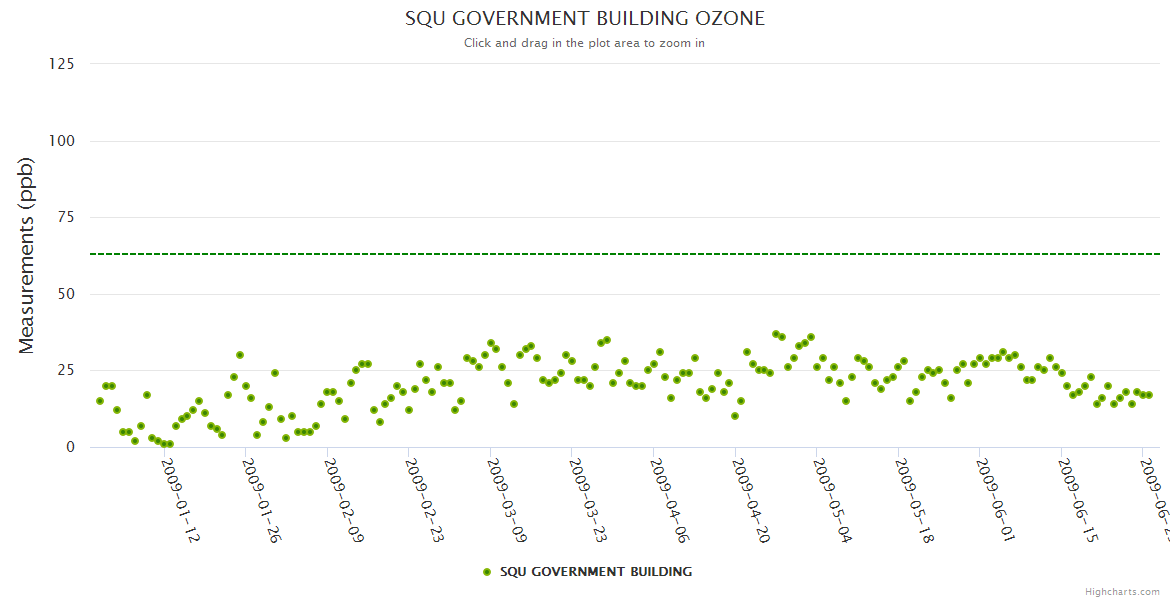Click the 25 y-axis tick label
This screenshot has width=1170, height=600.
pos(65,371)
